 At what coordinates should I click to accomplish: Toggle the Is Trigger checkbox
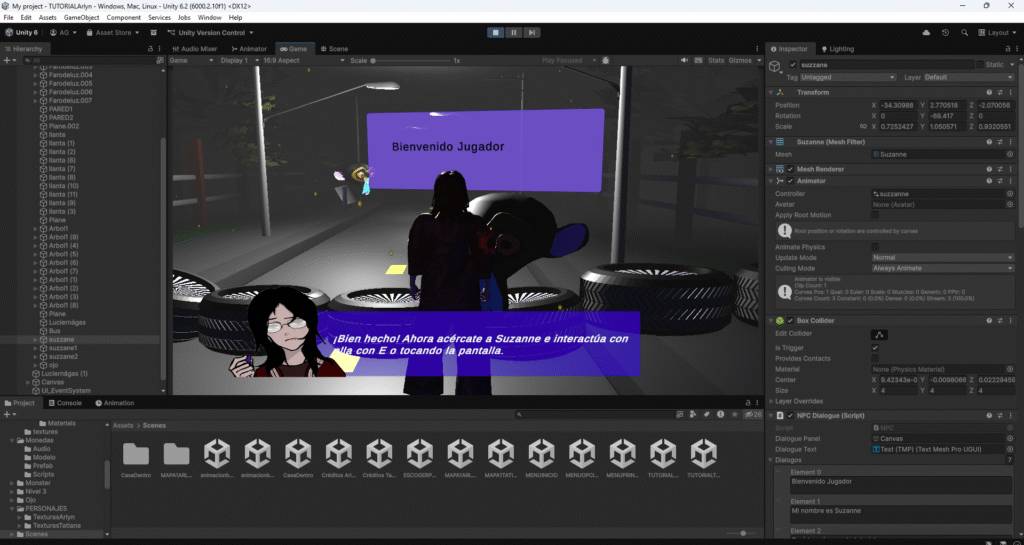(x=875, y=346)
